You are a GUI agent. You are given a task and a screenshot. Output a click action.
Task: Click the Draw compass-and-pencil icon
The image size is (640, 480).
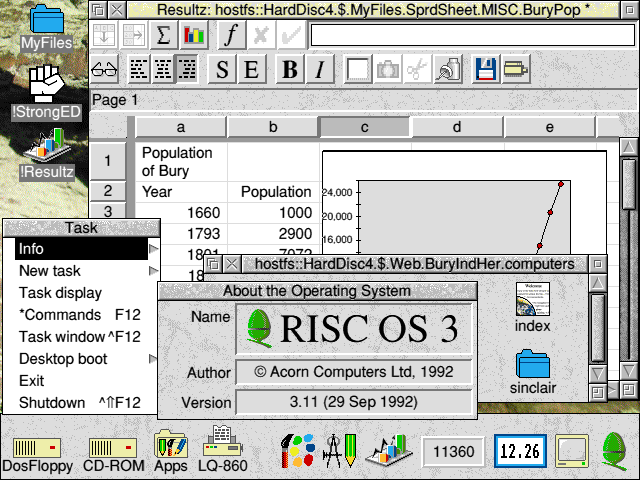[340, 451]
